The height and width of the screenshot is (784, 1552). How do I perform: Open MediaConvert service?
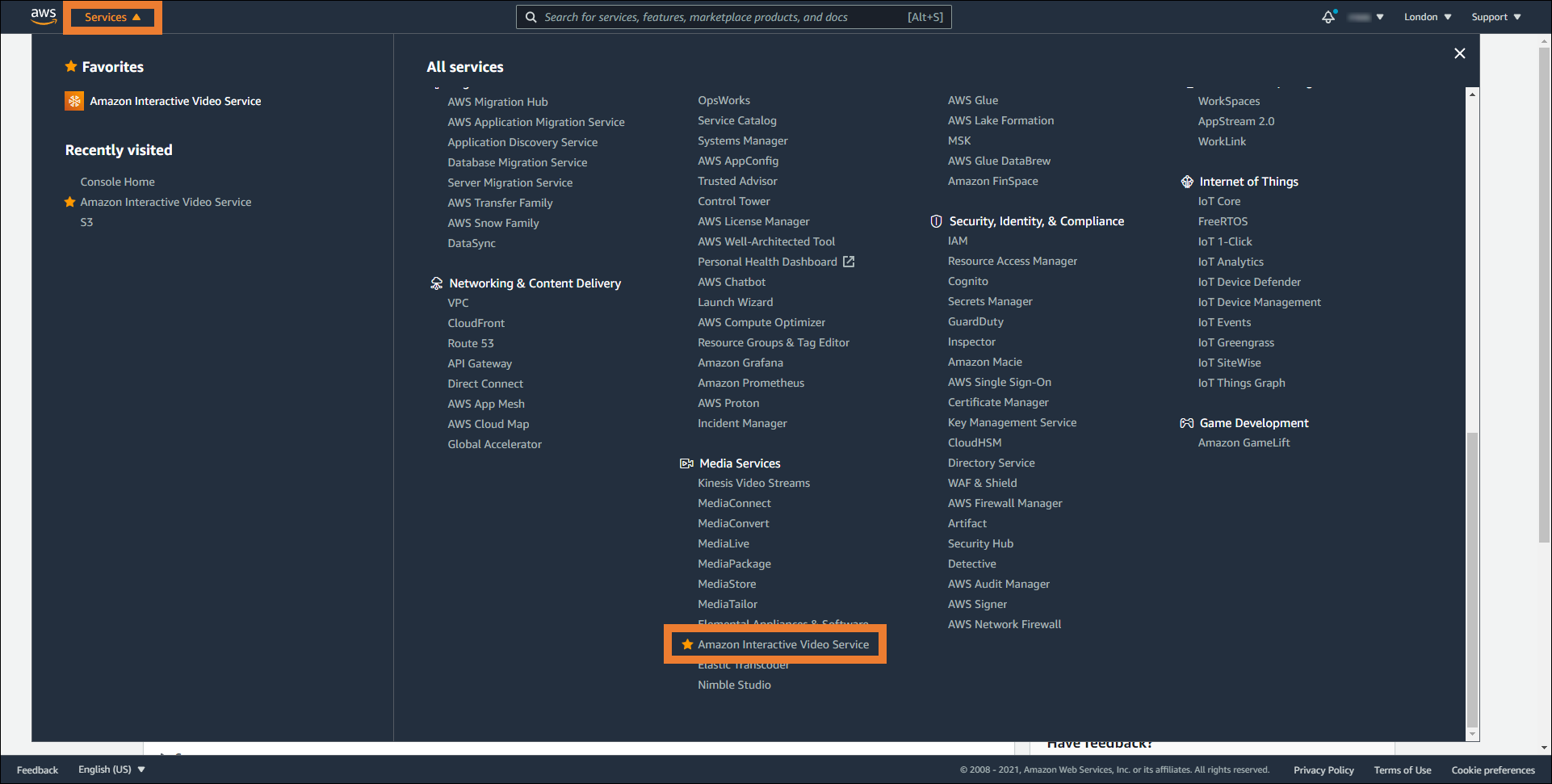pos(733,523)
